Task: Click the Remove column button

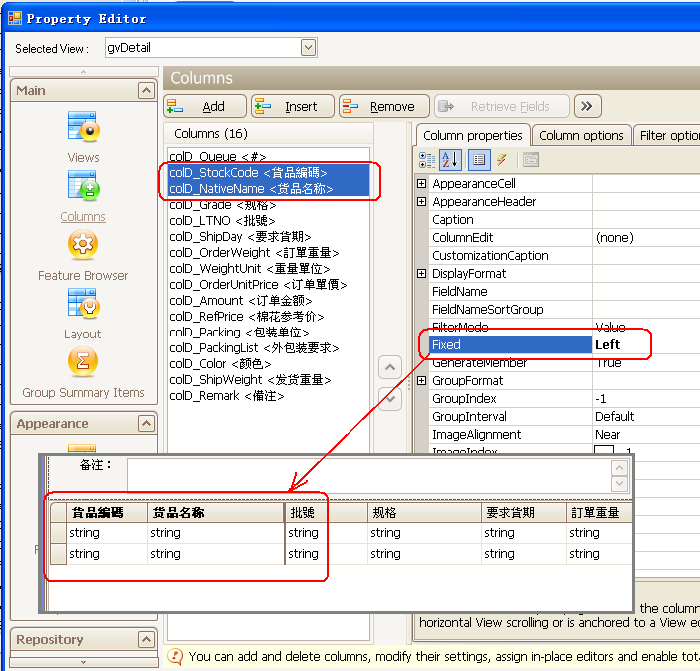Action: coord(384,107)
